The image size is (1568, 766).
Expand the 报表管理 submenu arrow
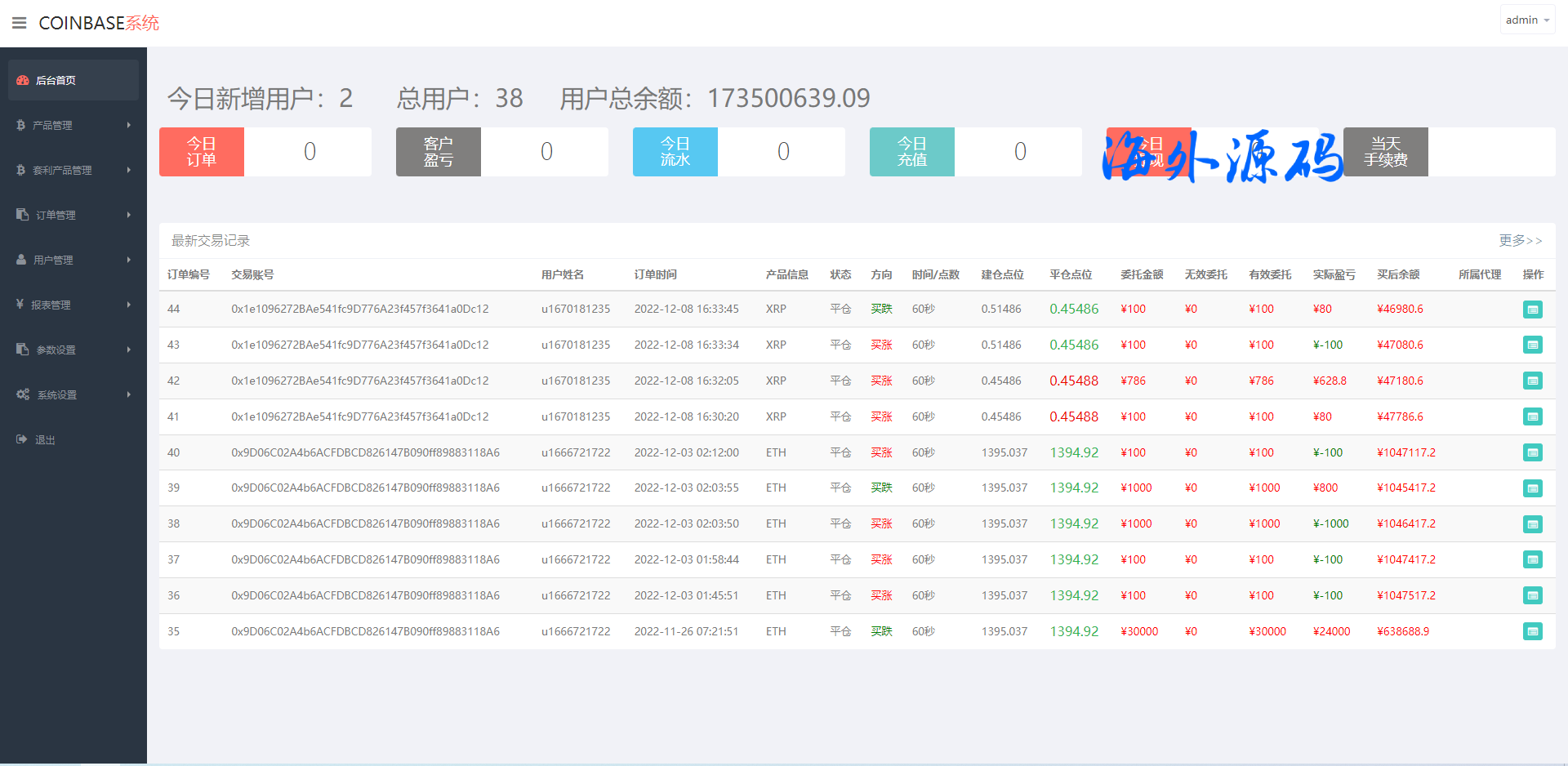129,305
